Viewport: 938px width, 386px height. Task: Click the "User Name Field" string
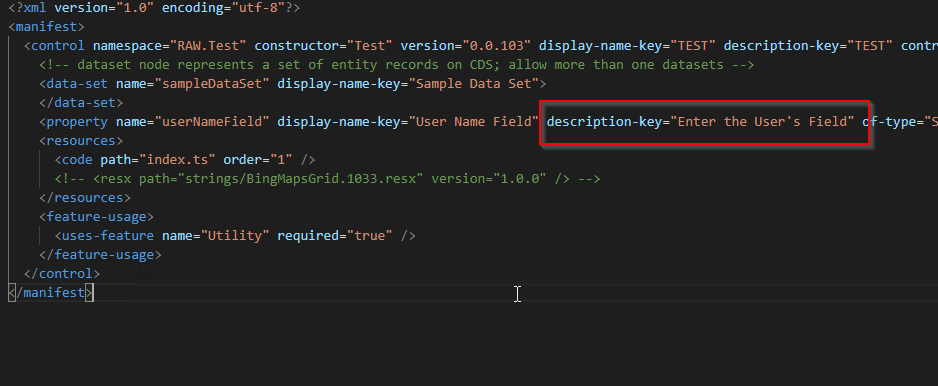click(474, 121)
